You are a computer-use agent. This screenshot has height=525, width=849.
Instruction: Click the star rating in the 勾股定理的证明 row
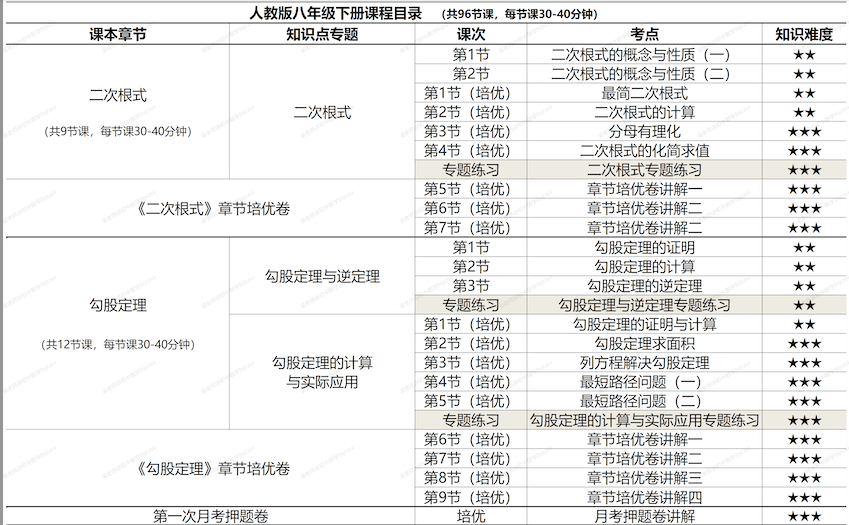point(804,248)
